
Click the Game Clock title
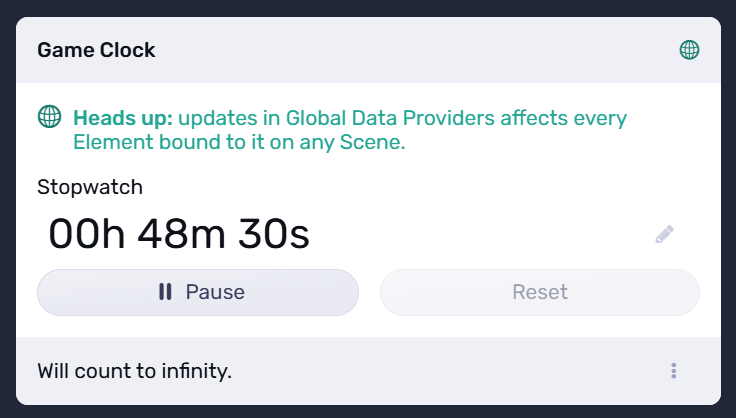click(96, 49)
